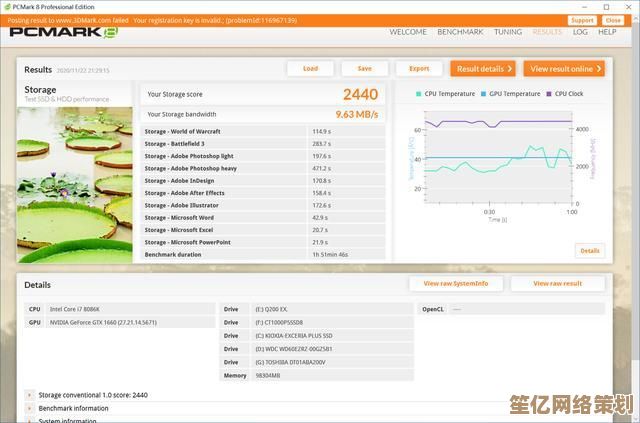Expand Storage conventional 1.0 score section
The height and width of the screenshot is (423, 640).
[x=29, y=395]
